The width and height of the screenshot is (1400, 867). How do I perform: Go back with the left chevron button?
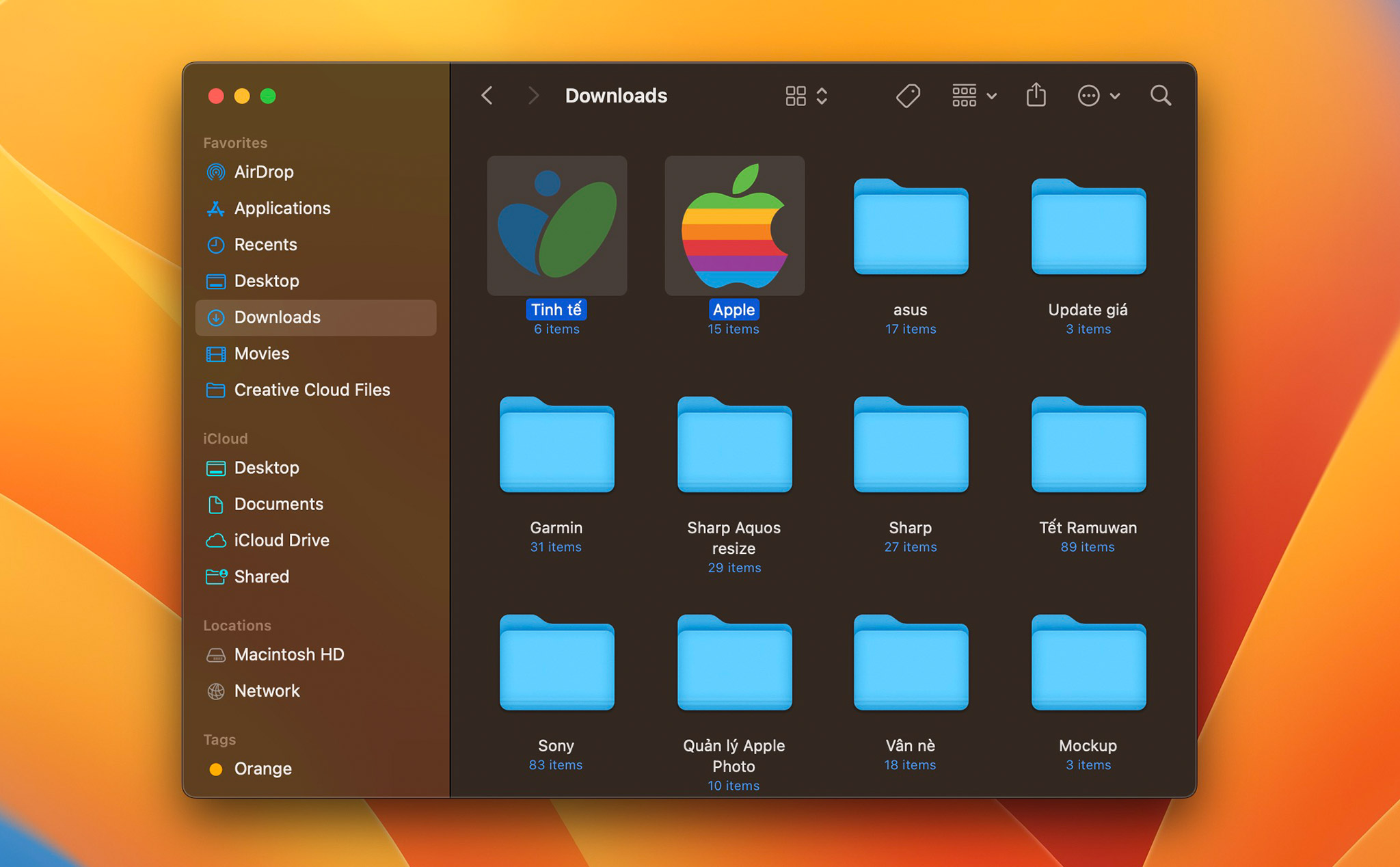pos(487,96)
